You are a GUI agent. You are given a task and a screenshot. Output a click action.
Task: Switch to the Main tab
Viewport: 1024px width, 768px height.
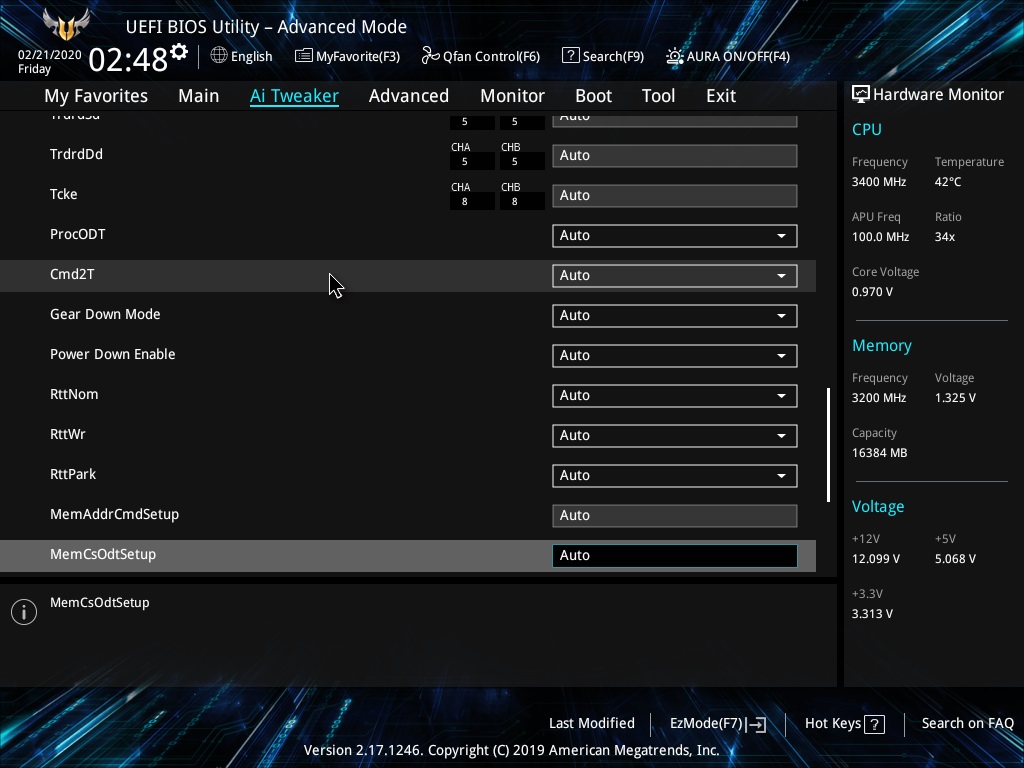199,95
